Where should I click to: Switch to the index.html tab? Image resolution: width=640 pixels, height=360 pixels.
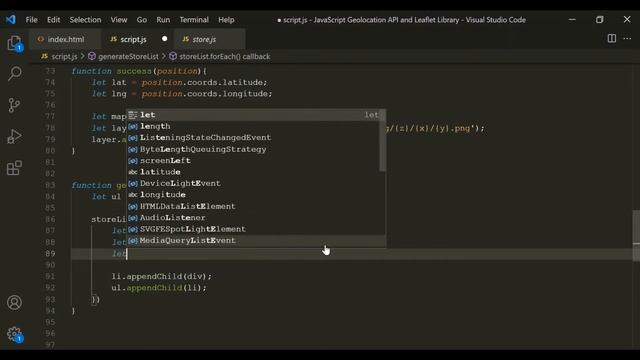65,39
